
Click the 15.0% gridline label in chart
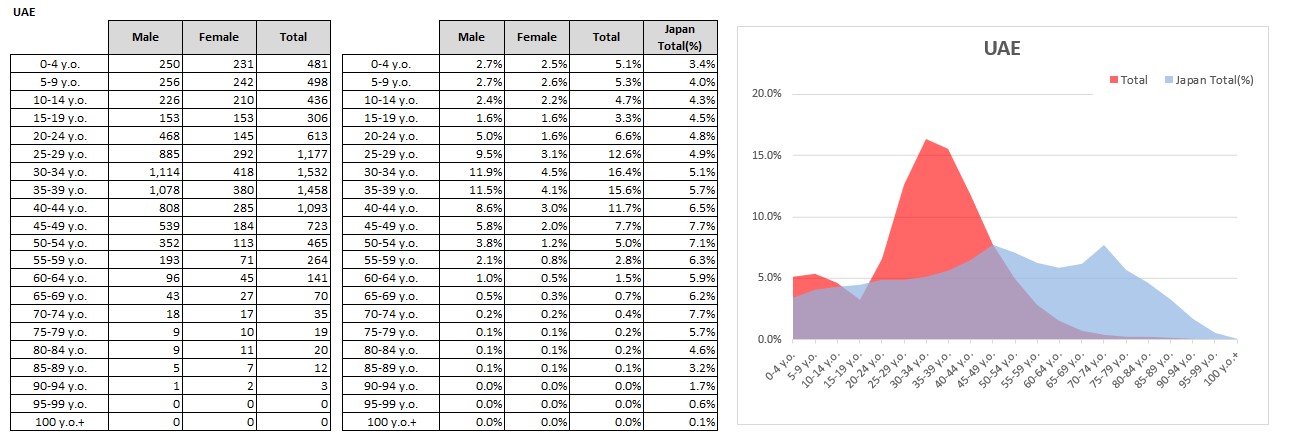point(767,156)
